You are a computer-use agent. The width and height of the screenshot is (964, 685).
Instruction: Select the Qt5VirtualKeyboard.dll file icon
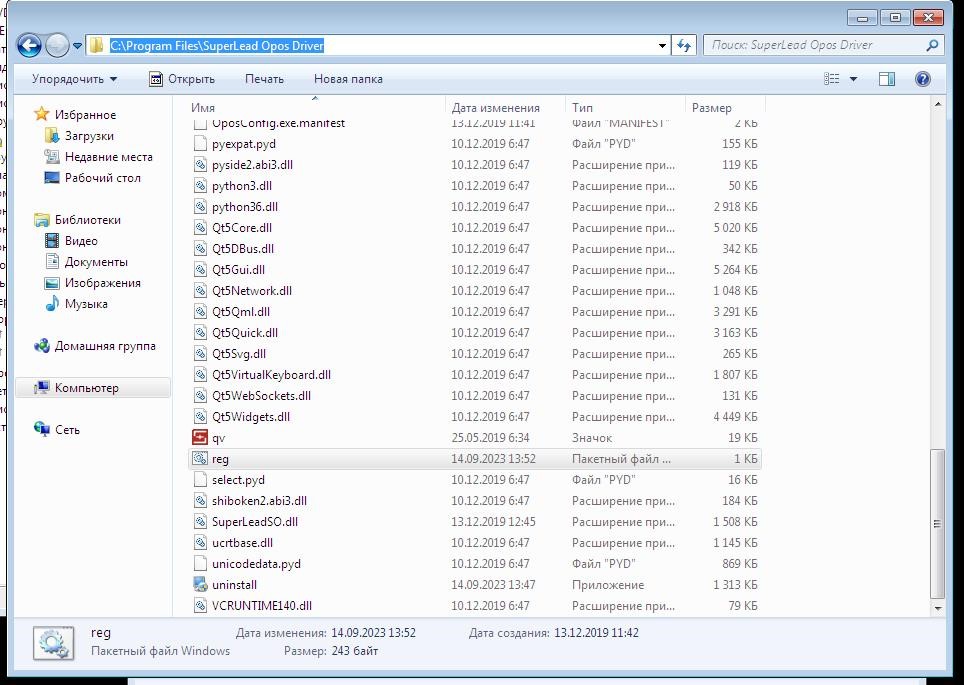tap(200, 374)
